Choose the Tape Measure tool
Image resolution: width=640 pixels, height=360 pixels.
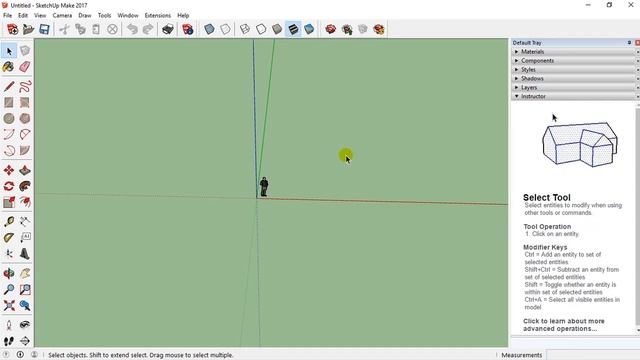pyautogui.click(x=9, y=222)
